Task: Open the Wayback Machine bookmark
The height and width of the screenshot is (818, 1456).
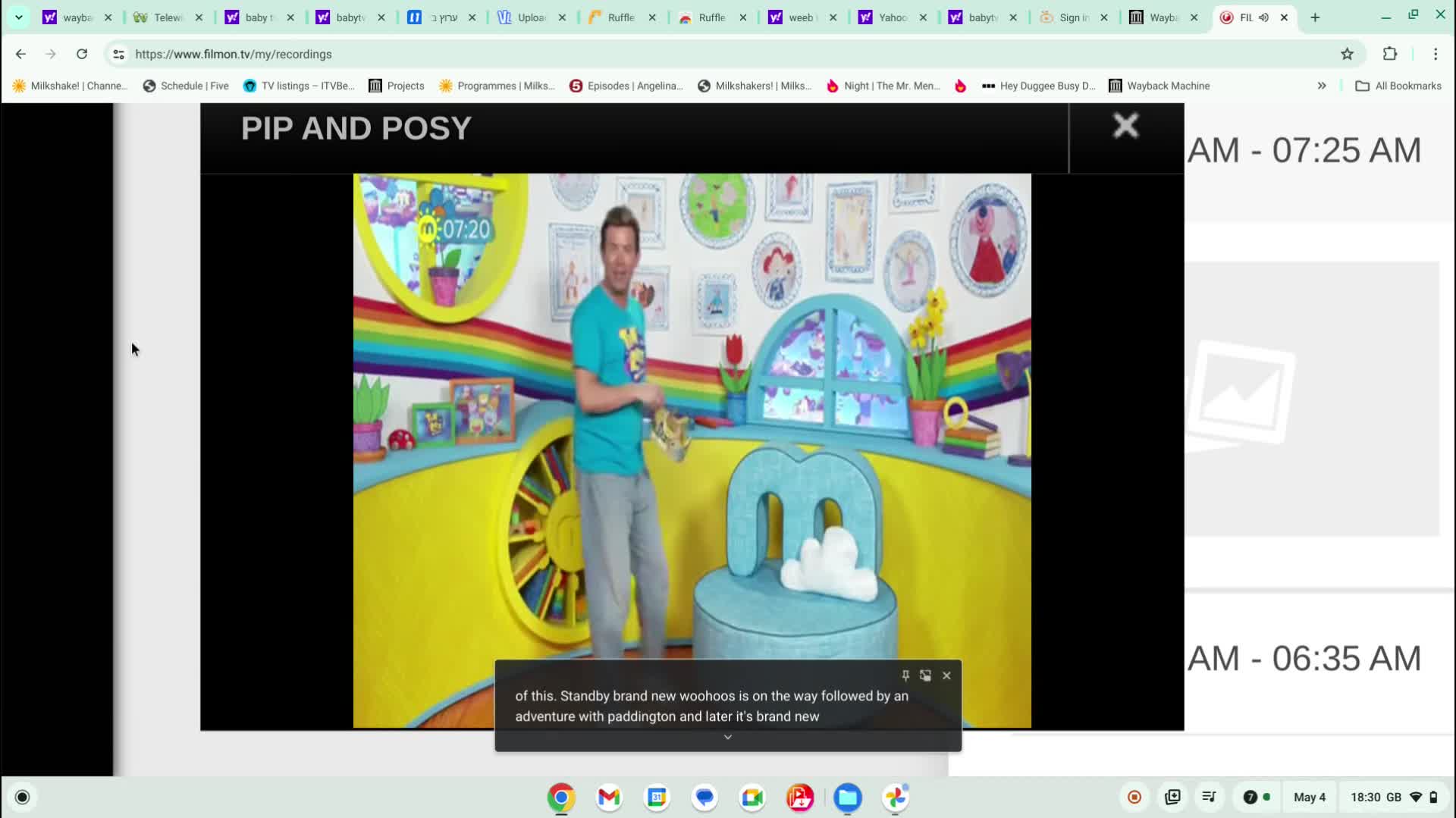Action: tap(1159, 86)
